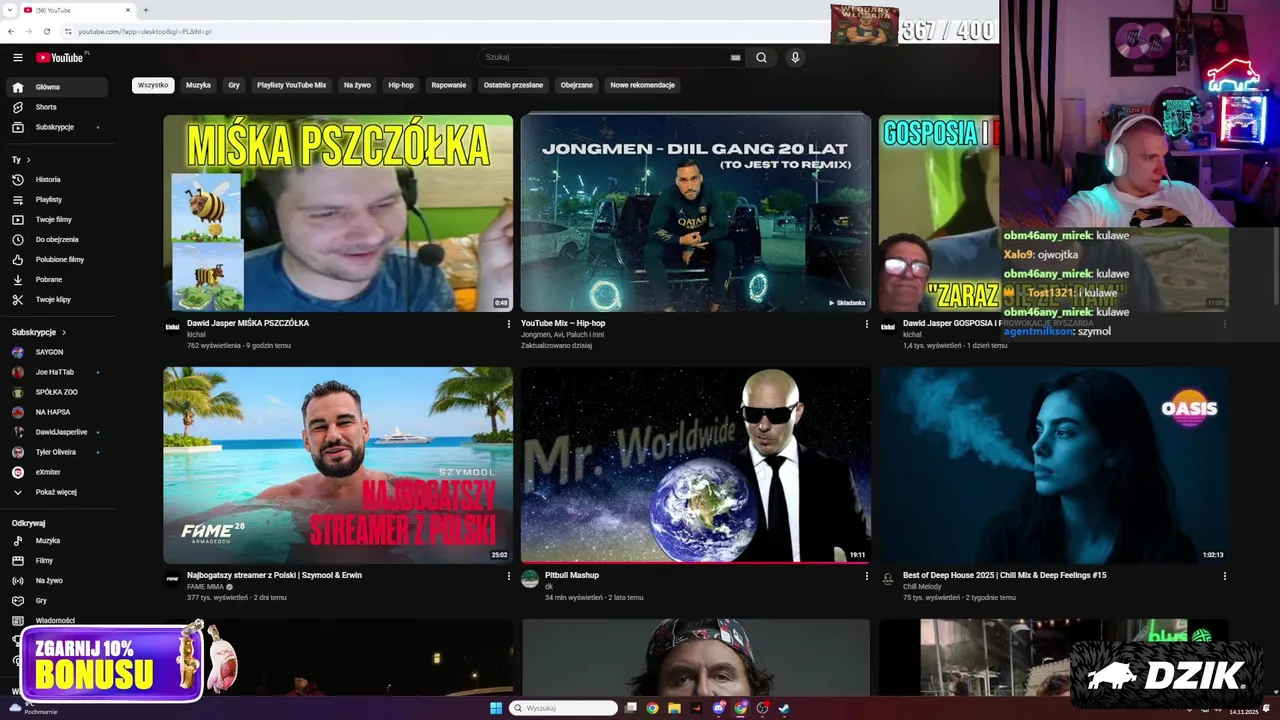Viewport: 1280px width, 720px height.
Task: Open Do obejrzenia watch-later list
Action: click(x=56, y=240)
